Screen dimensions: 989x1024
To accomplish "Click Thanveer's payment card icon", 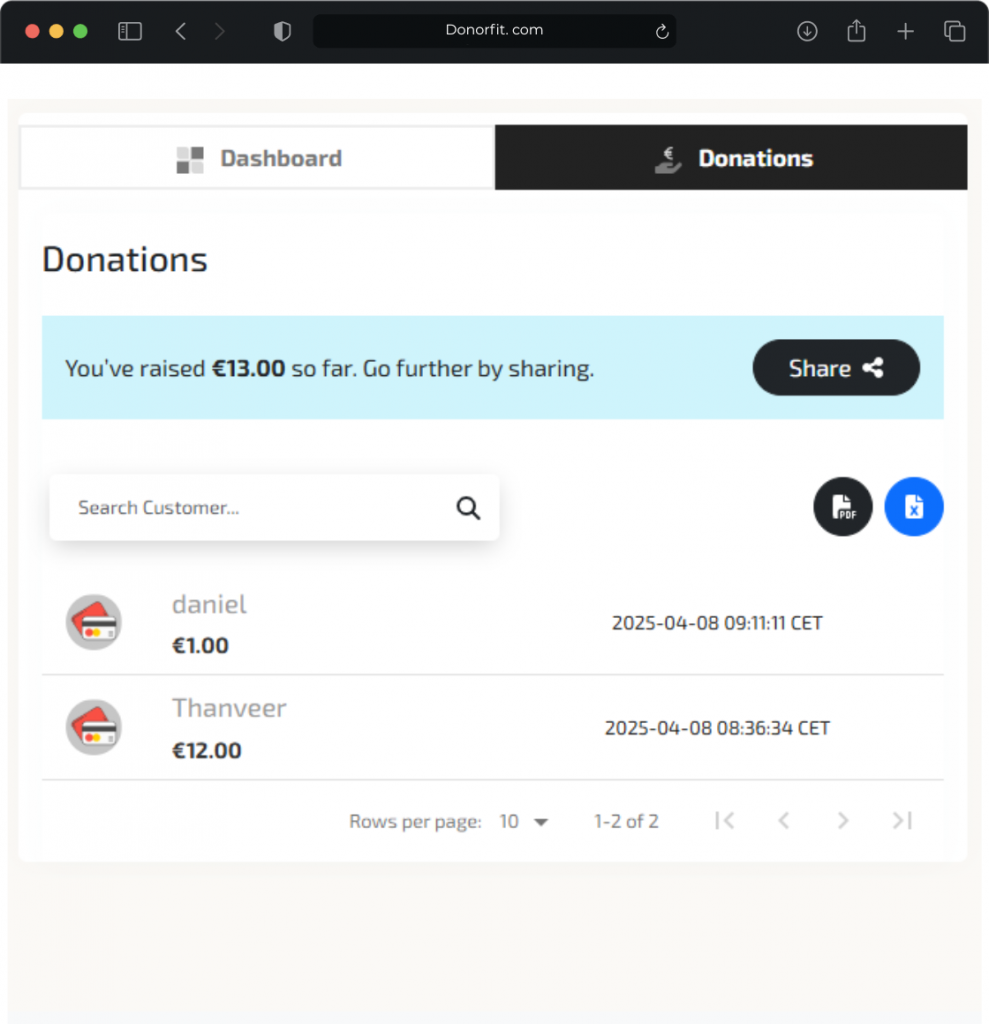I will [x=94, y=727].
